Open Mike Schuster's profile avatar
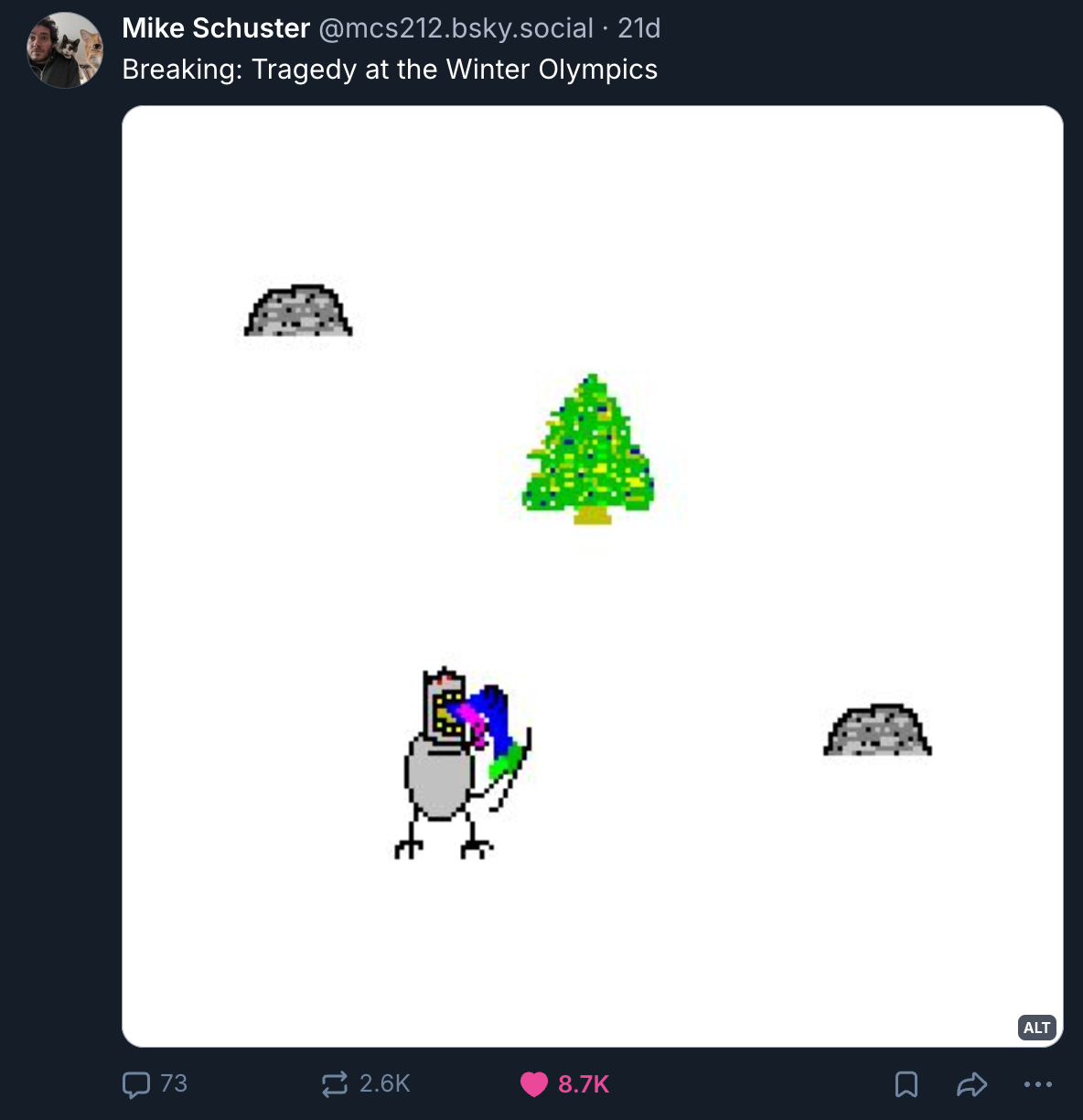The image size is (1083, 1120). point(65,50)
